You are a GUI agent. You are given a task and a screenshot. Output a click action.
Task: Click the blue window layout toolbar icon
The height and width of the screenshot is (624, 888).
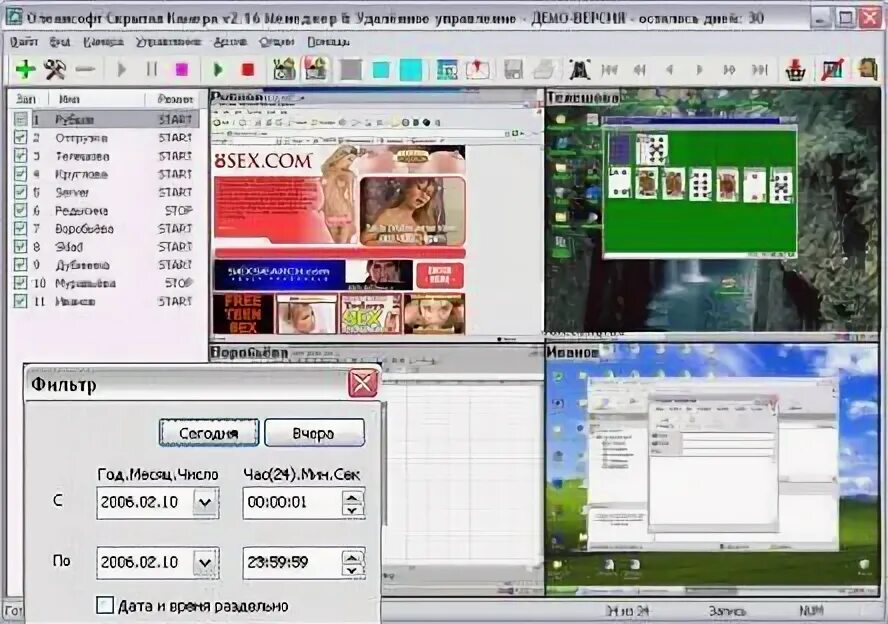pos(447,70)
